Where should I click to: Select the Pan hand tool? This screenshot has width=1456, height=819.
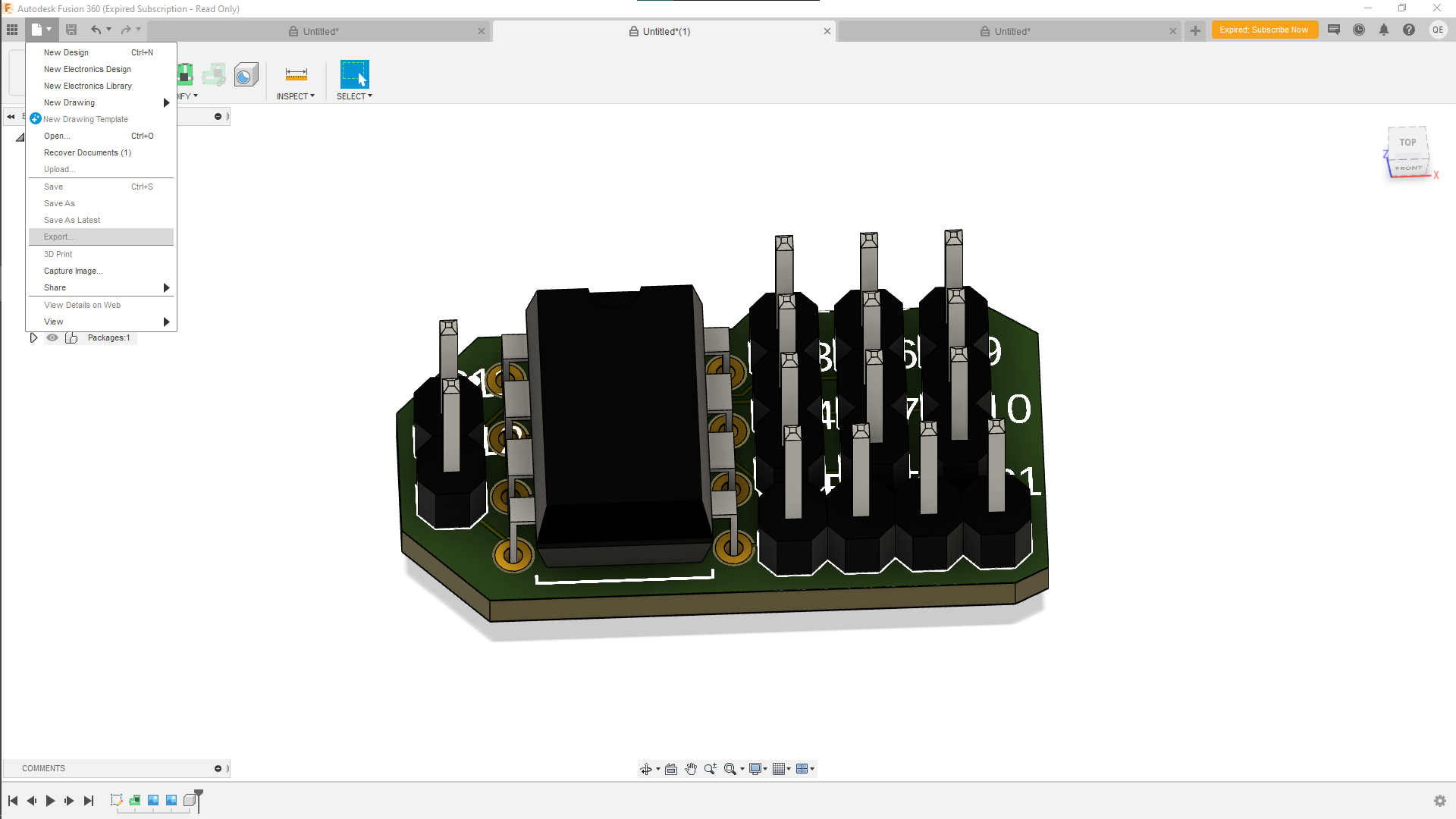(691, 769)
